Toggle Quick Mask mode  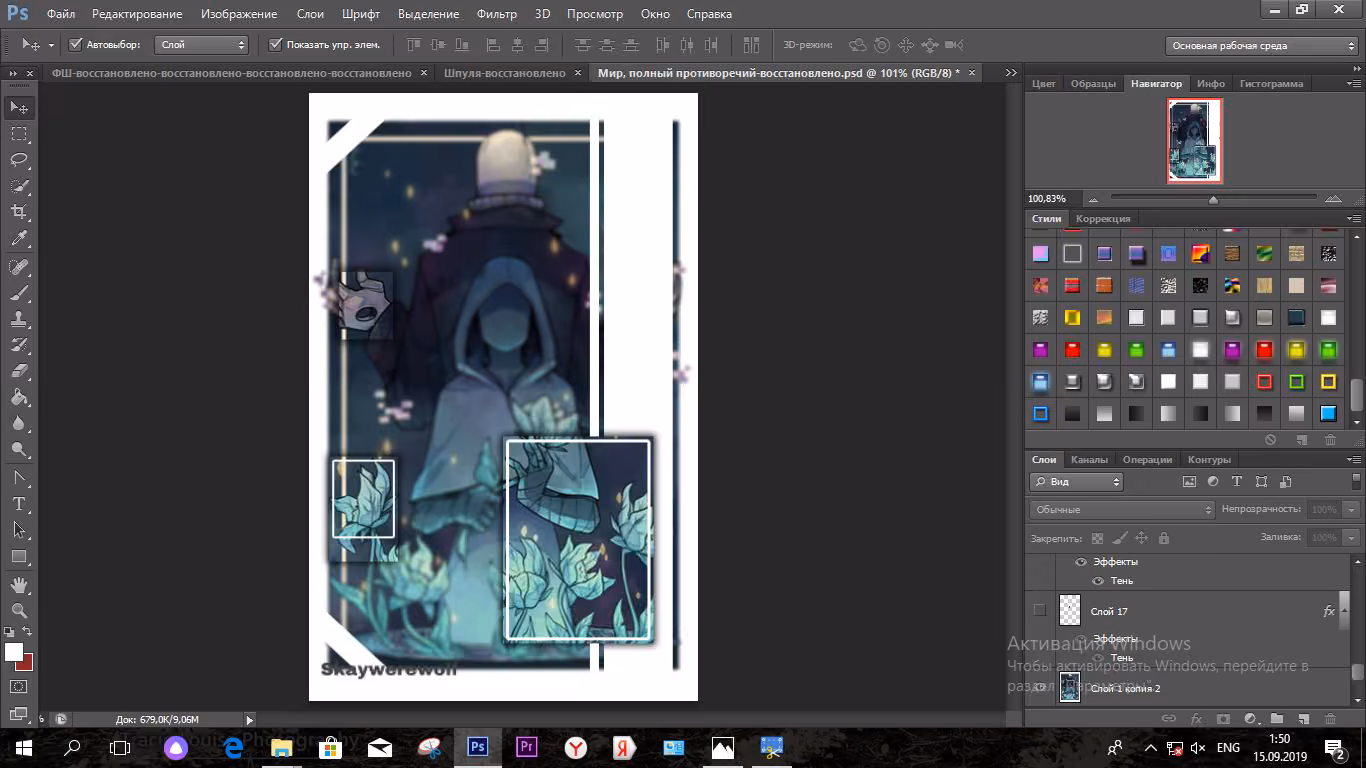tap(19, 687)
